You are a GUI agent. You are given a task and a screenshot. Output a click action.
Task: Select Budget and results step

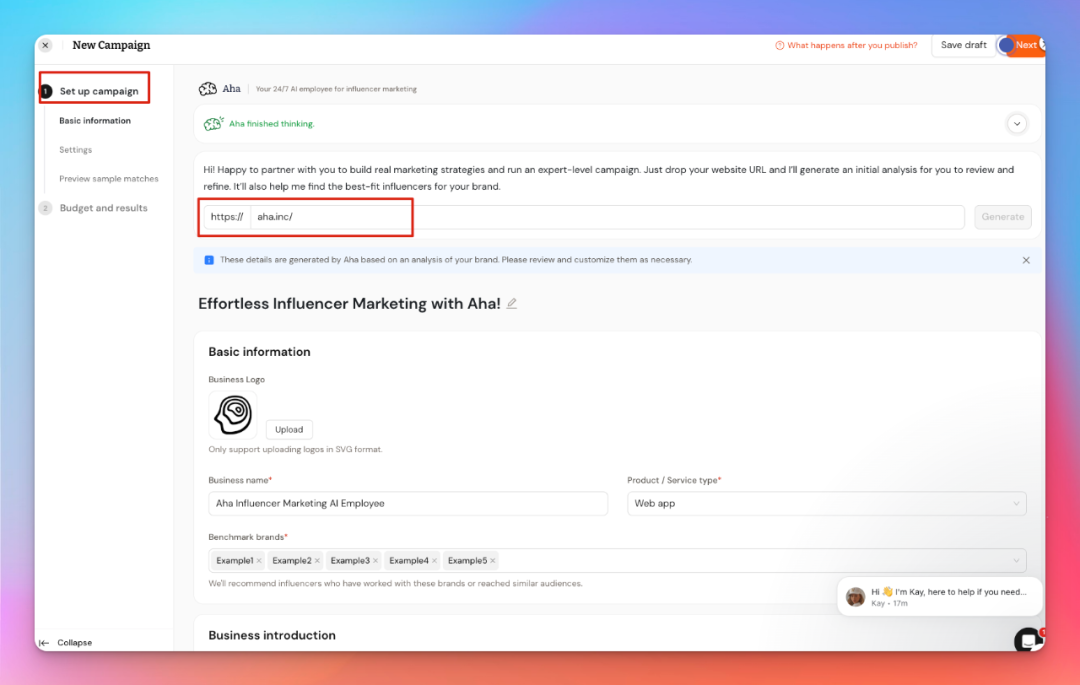[103, 208]
